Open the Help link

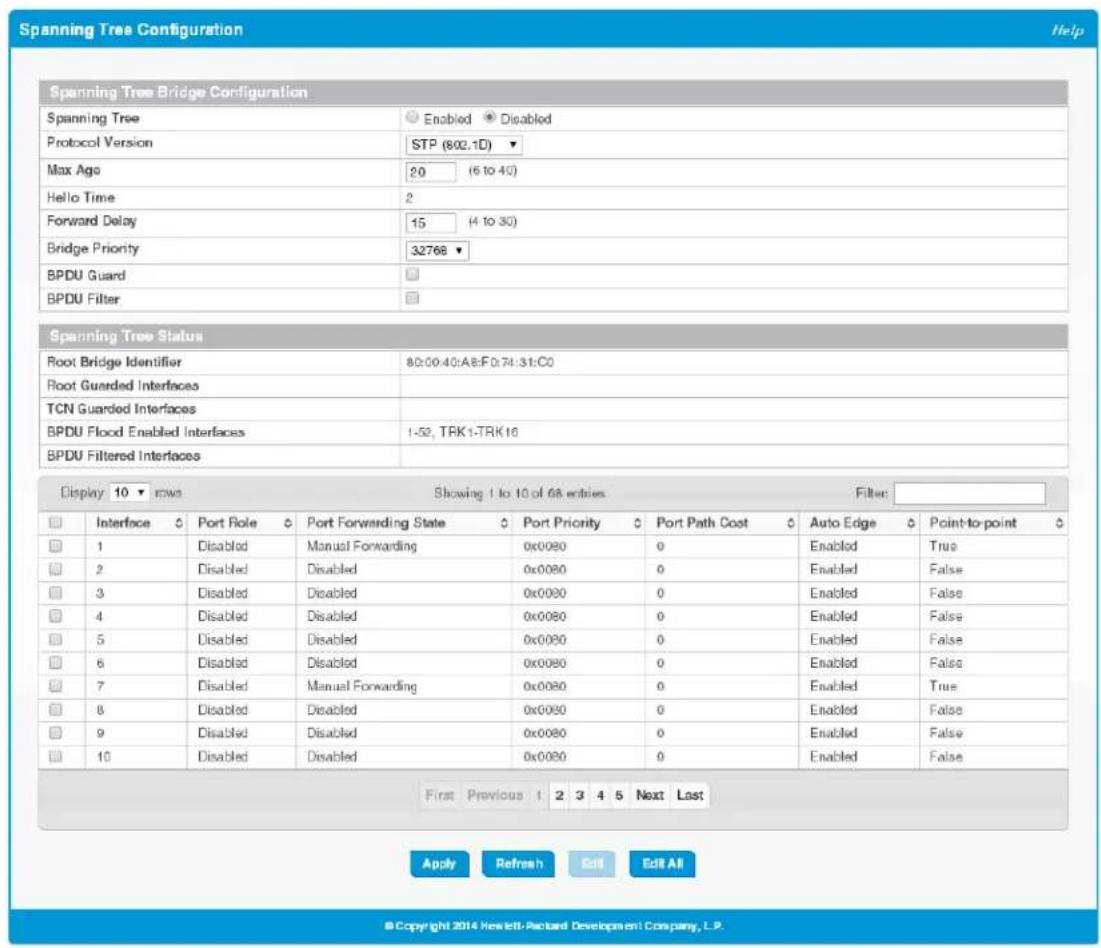coord(1067,30)
